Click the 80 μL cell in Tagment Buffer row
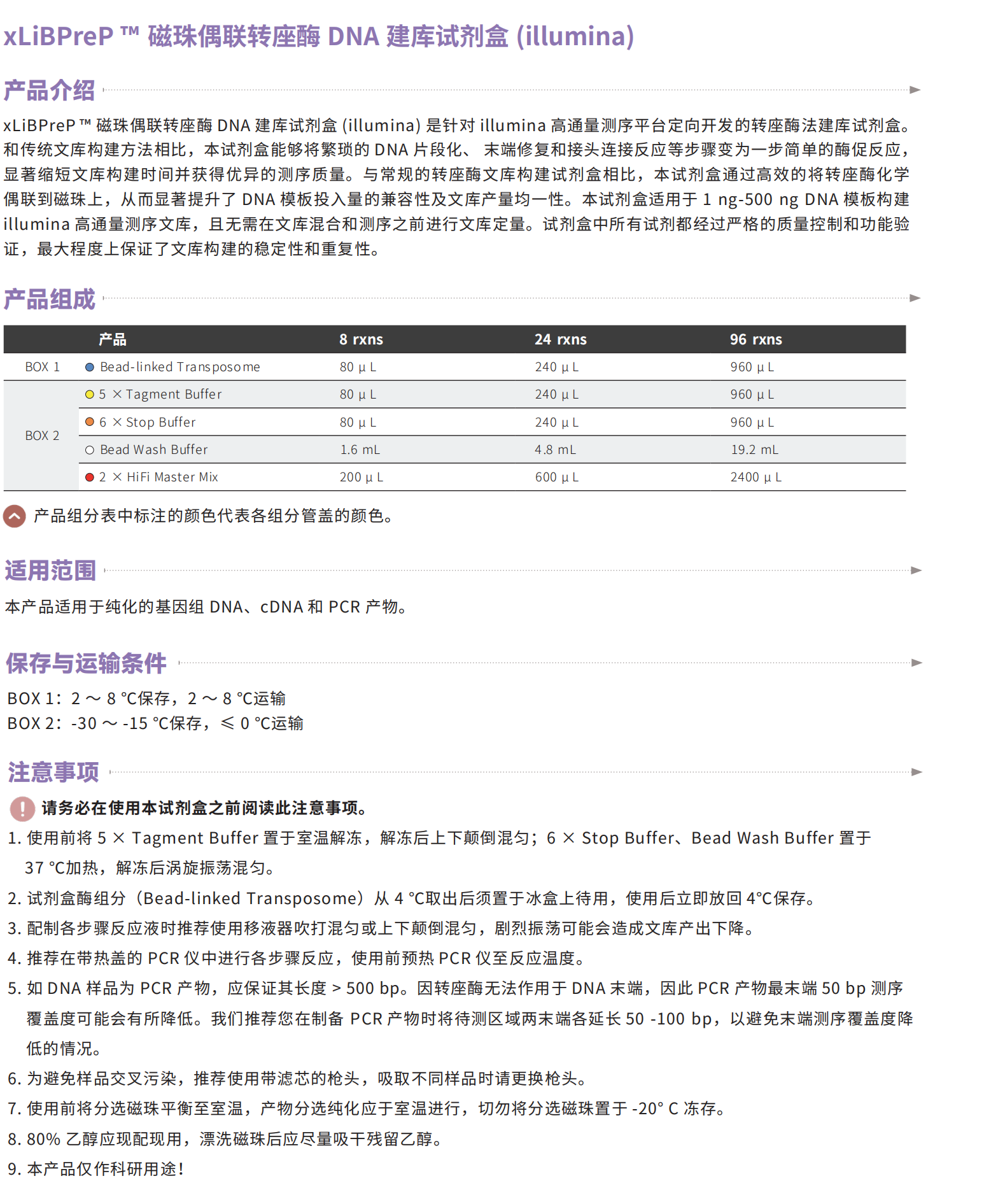The height and width of the screenshot is (1204, 1005). (358, 395)
